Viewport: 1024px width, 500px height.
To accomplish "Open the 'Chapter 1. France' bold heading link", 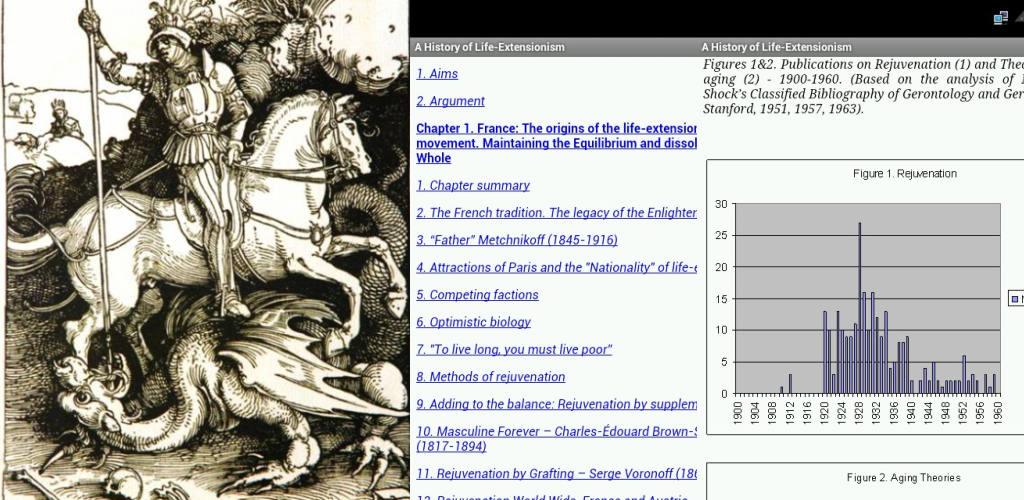I will click(556, 143).
